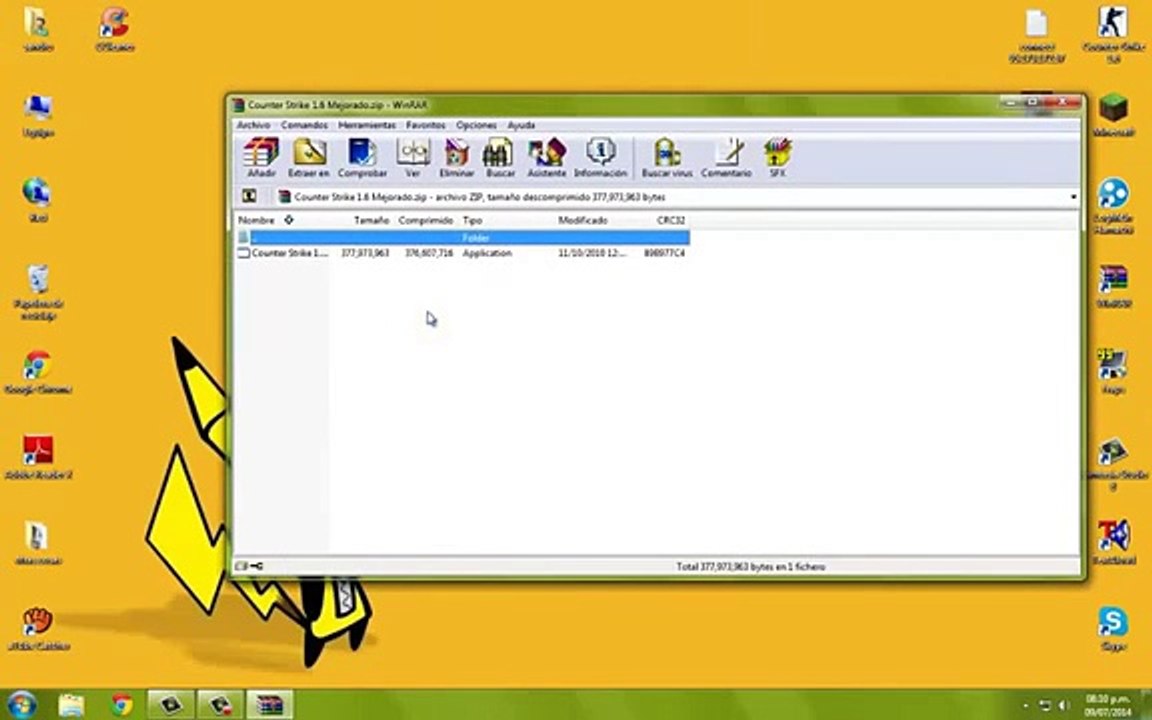
Task: Click the Ver file view icon
Action: pos(413,157)
